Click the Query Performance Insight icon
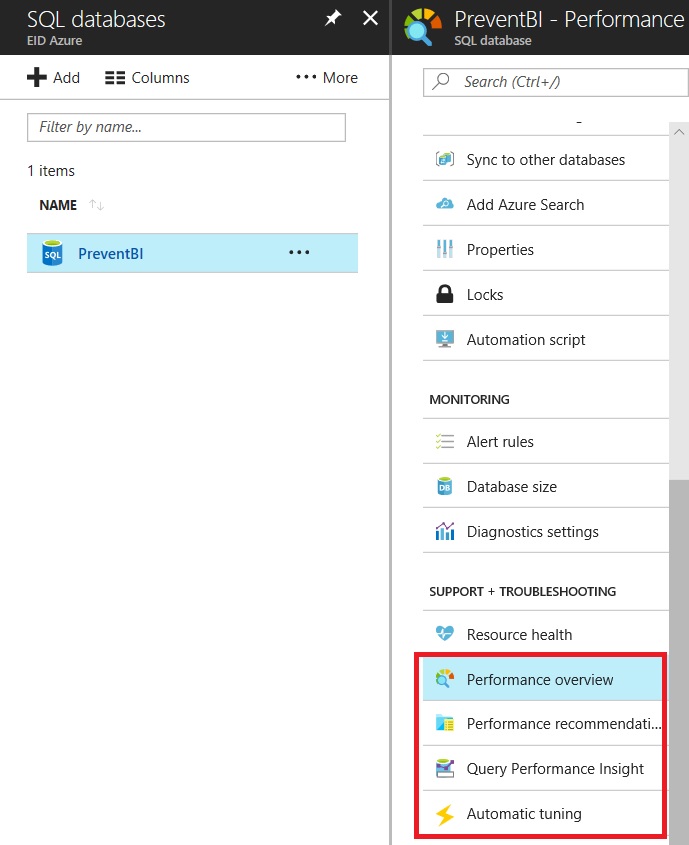 tap(444, 768)
